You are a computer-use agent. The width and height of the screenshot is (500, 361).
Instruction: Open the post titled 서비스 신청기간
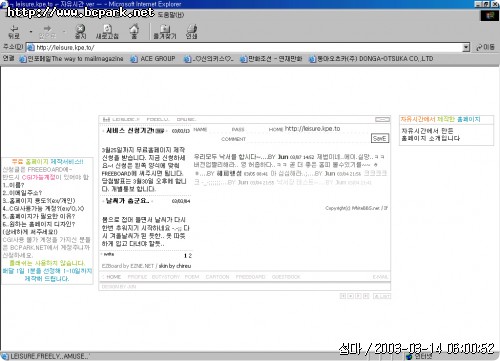click(x=130, y=131)
